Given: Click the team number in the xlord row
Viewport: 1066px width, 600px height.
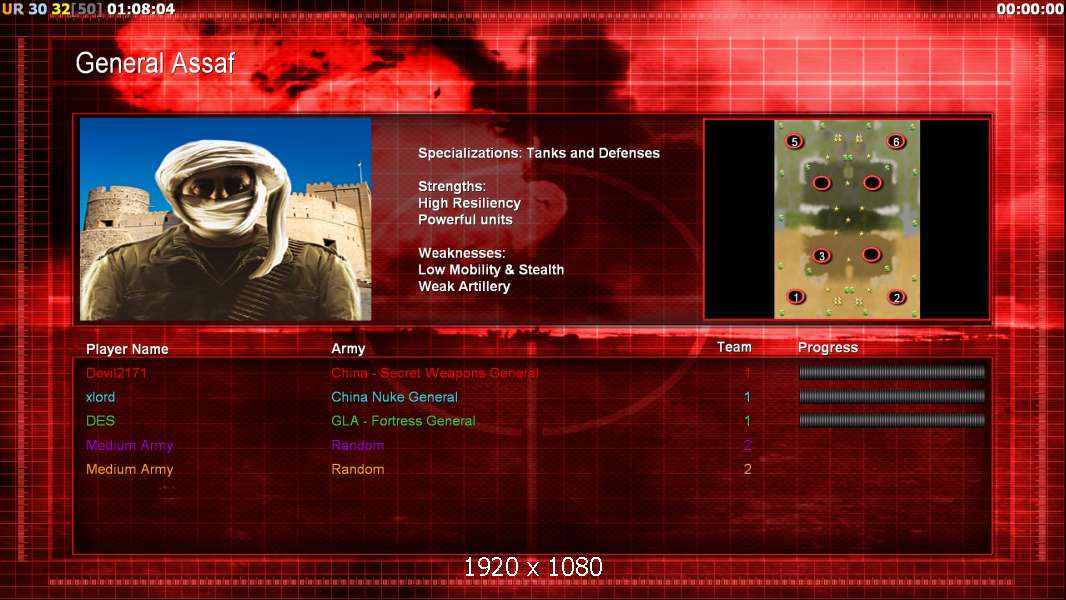Looking at the screenshot, I should click(x=747, y=397).
